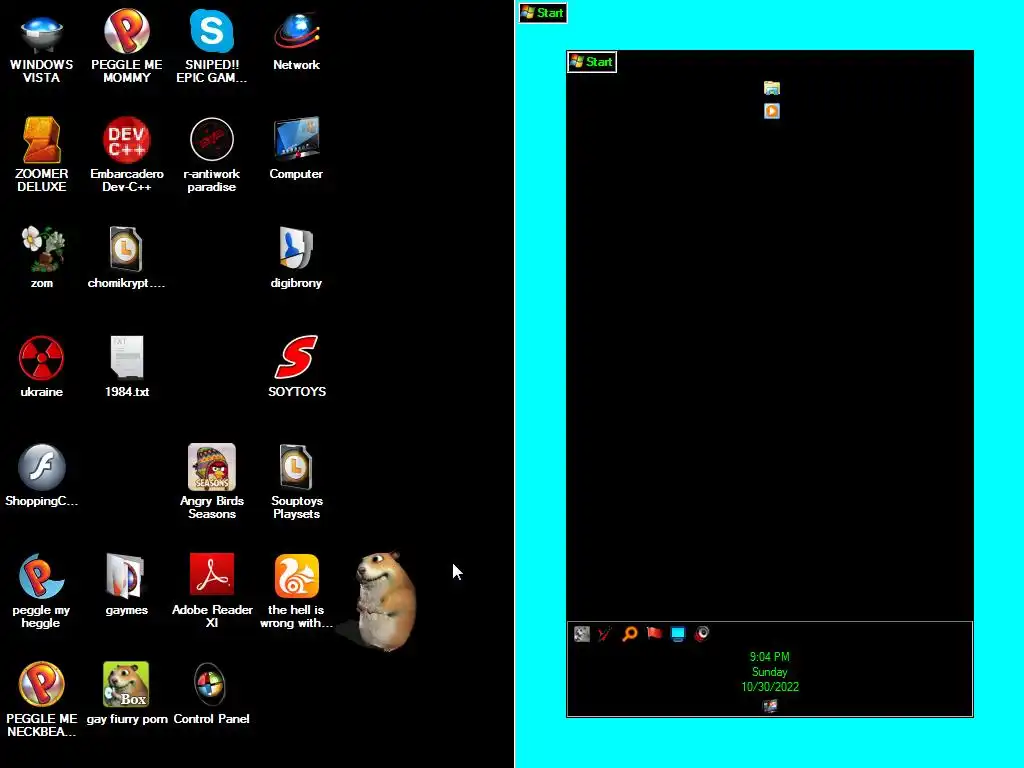1024x768 pixels.
Task: Select the r-antiwork paradise icon
Action: coord(212,155)
